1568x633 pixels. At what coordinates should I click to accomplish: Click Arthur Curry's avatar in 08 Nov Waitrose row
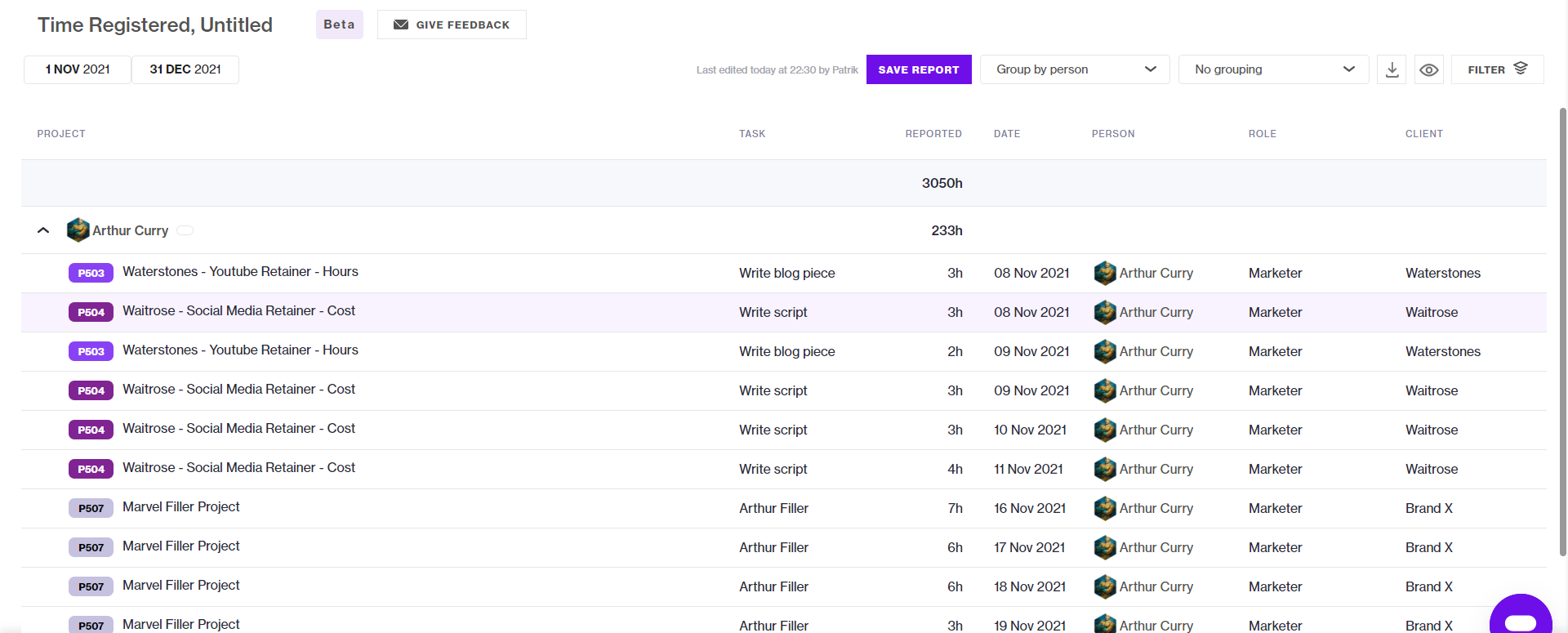pyautogui.click(x=1105, y=312)
